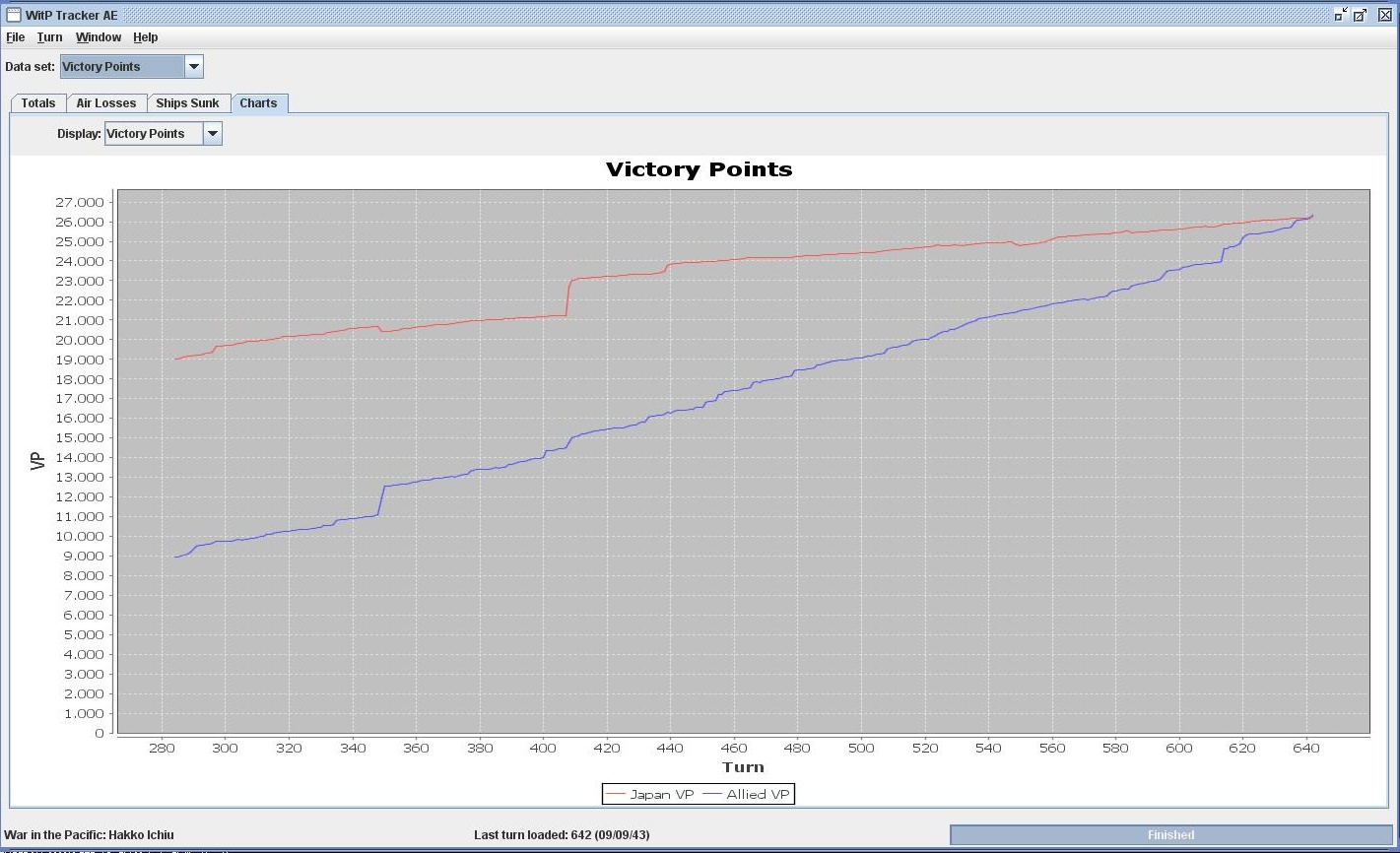Close the WitP Tracker window

coord(1384,15)
